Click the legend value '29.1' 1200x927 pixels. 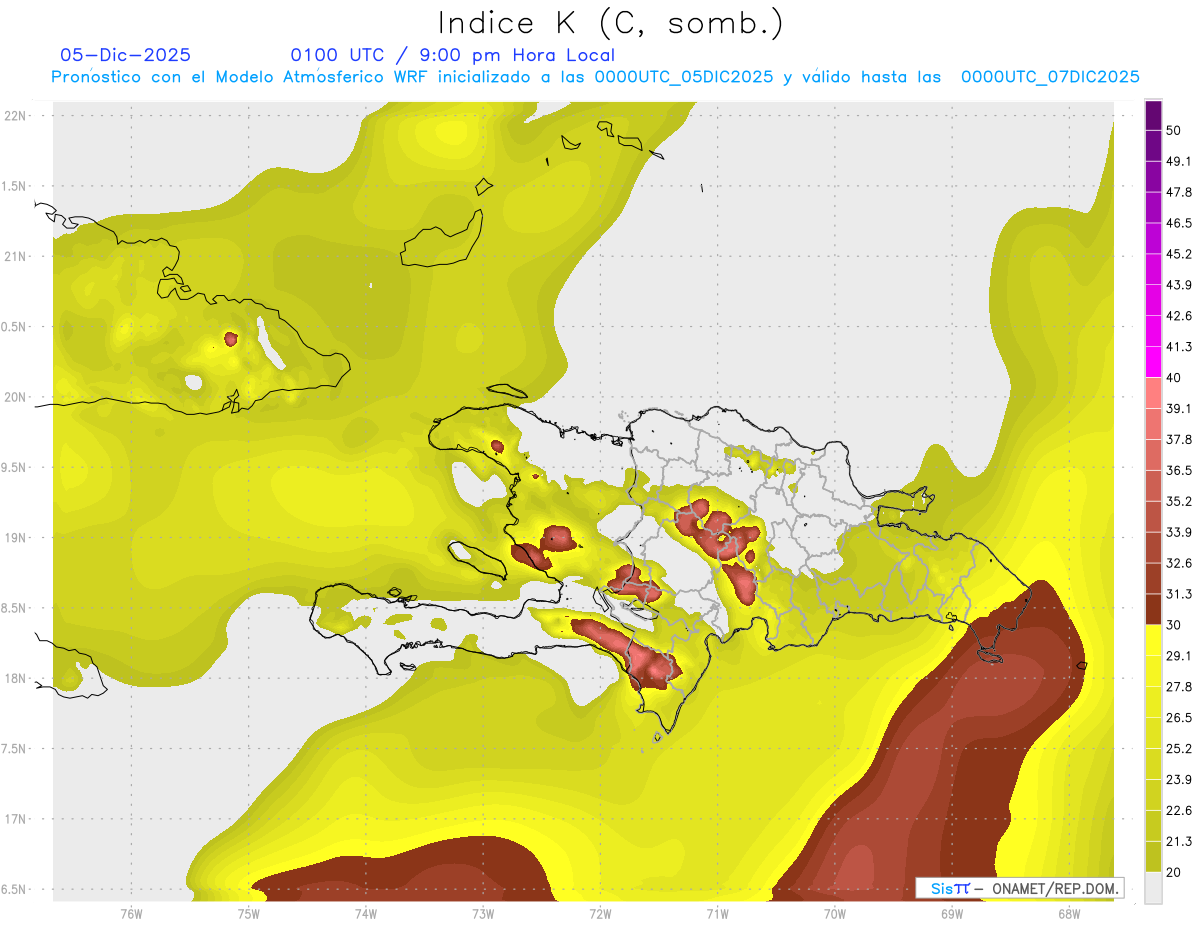point(1178,656)
